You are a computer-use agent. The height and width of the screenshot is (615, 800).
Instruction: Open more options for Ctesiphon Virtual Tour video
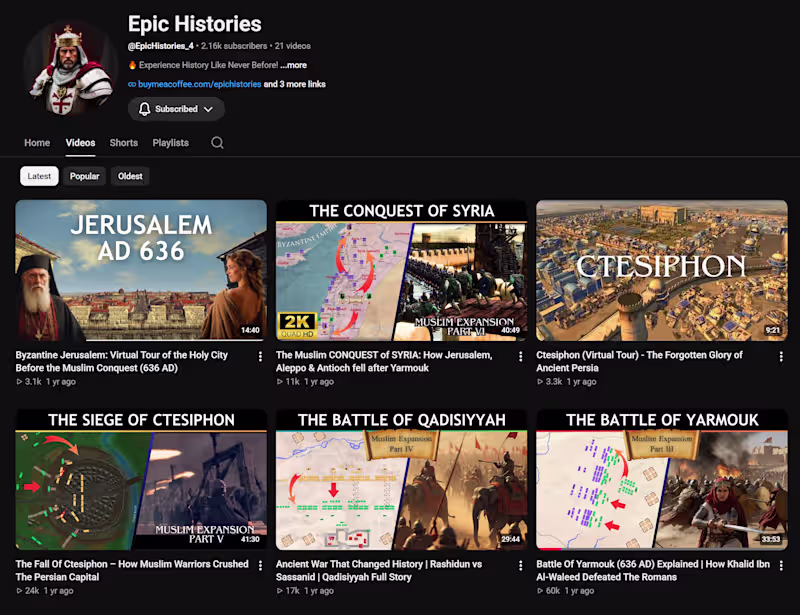(x=781, y=356)
